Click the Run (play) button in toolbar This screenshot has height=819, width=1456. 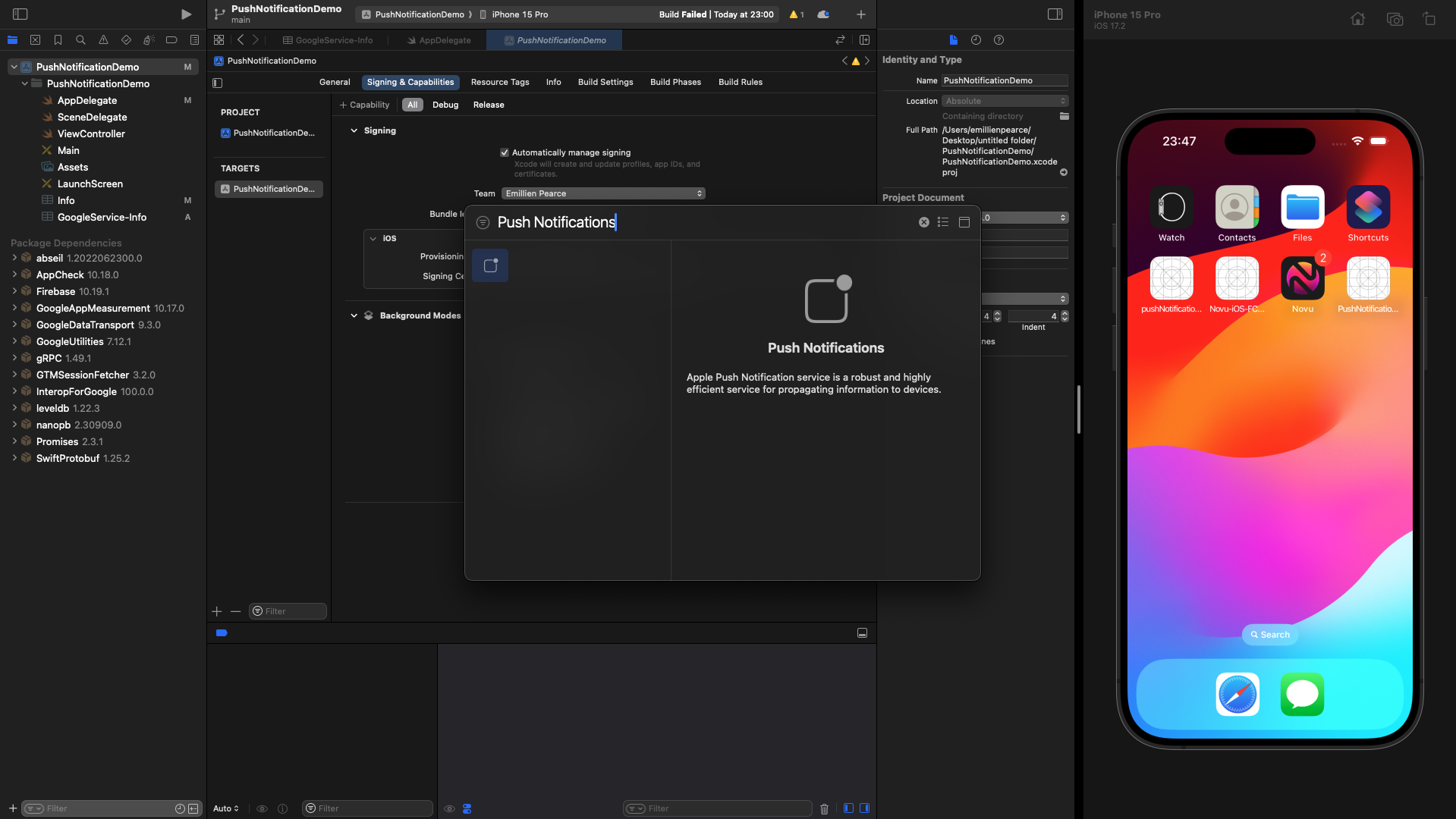(x=186, y=14)
